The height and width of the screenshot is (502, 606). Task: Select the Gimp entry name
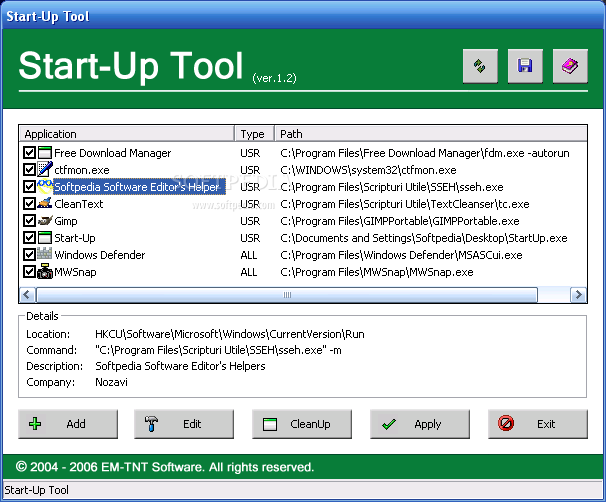click(x=66, y=221)
